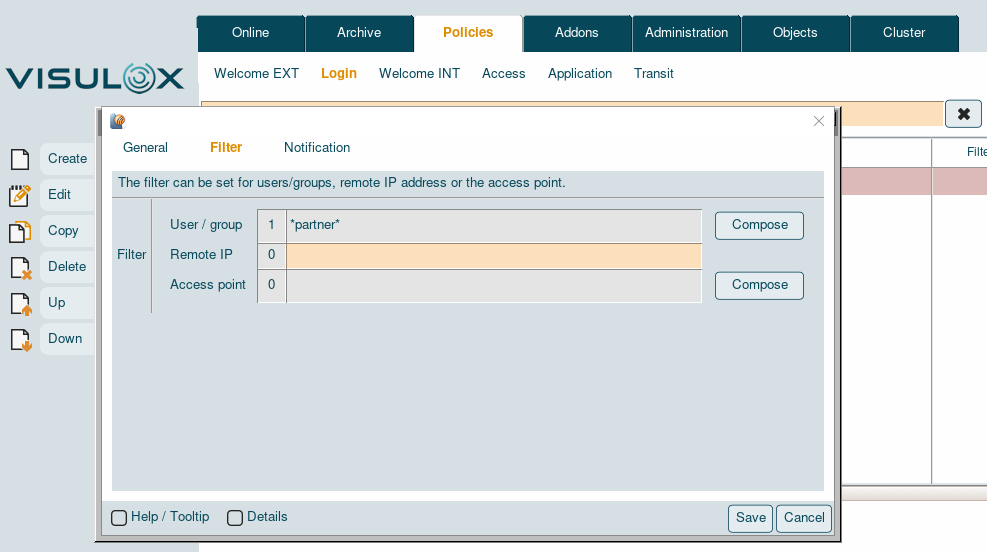Enable the Help / Tooltip checkbox
Screen dimensions: 987x552
coord(119,518)
